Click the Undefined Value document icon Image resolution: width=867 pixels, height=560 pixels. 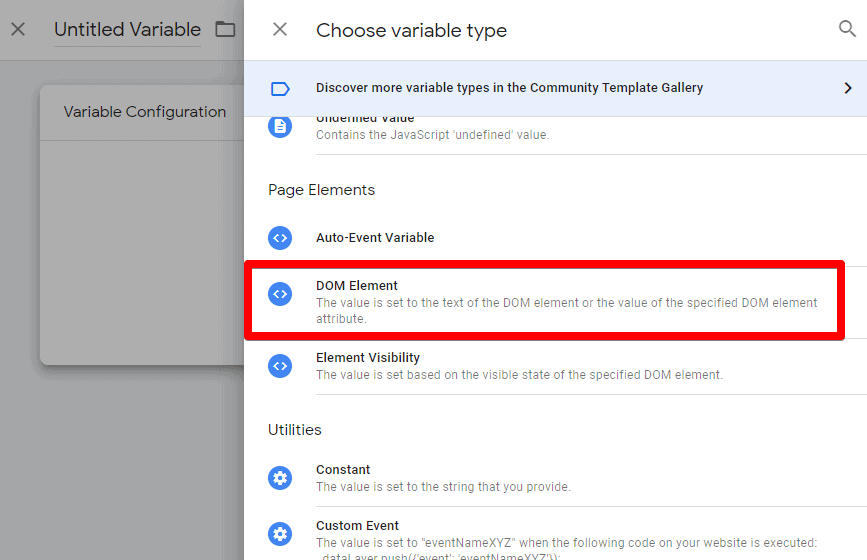[280, 127]
